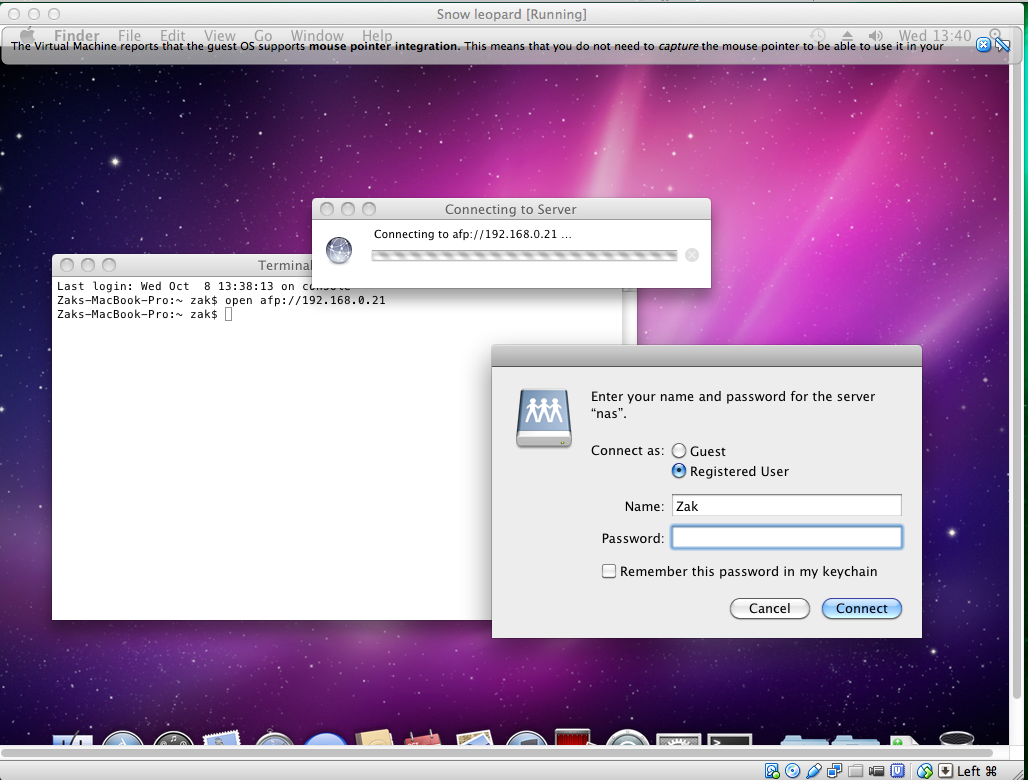Open the volume menu bar icon
Viewport: 1028px width, 780px height.
[875, 35]
